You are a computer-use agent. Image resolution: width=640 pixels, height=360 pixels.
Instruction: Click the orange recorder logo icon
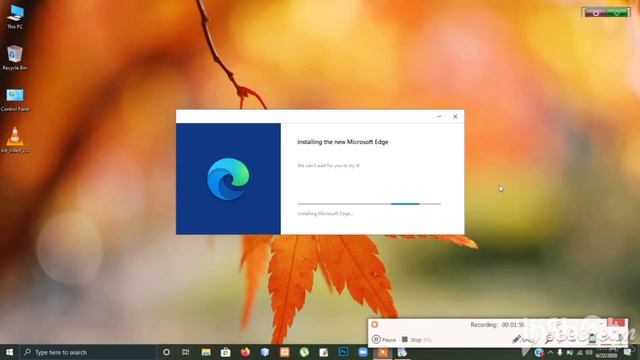[375, 324]
